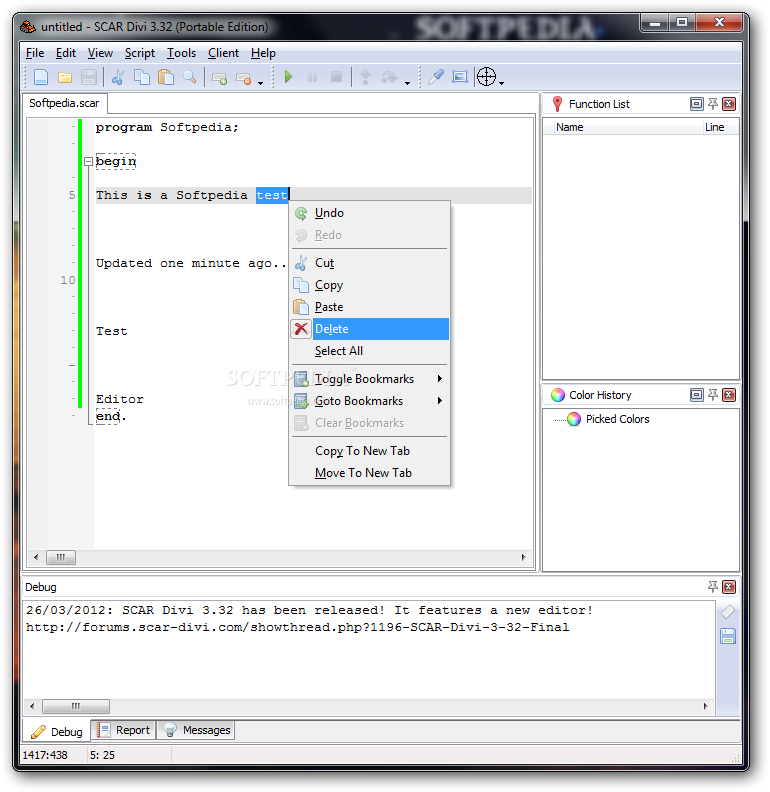Switch to the Report tab
770x792 pixels.
124,730
